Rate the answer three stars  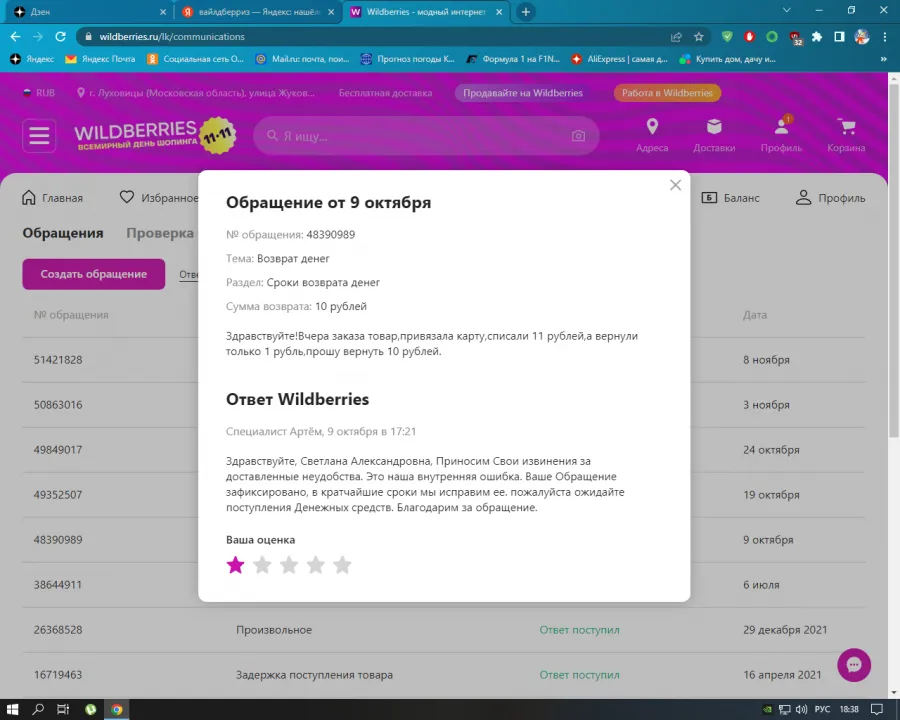(x=289, y=565)
